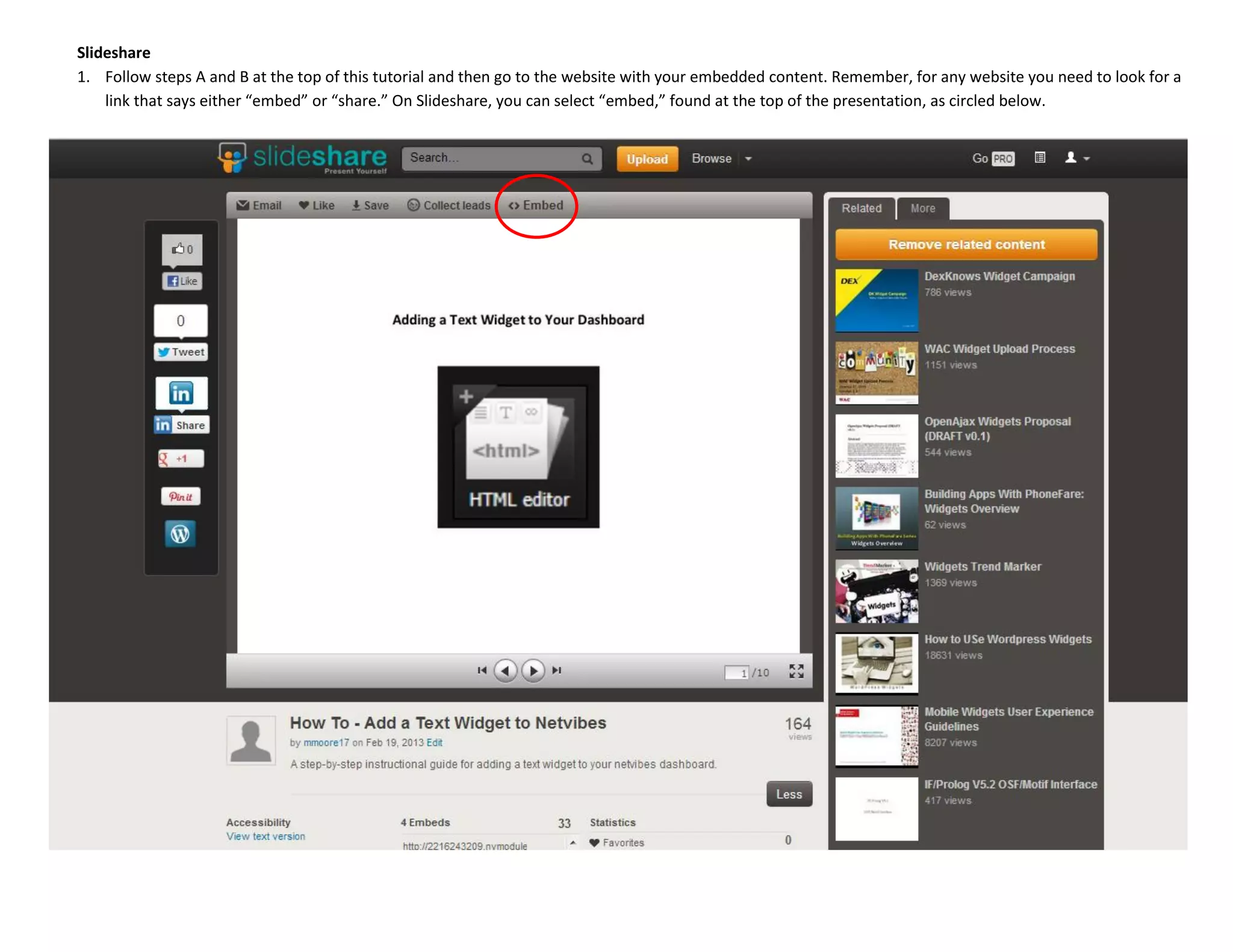Toggle fullscreen view icon
This screenshot has width=1233, height=952.
pos(797,671)
